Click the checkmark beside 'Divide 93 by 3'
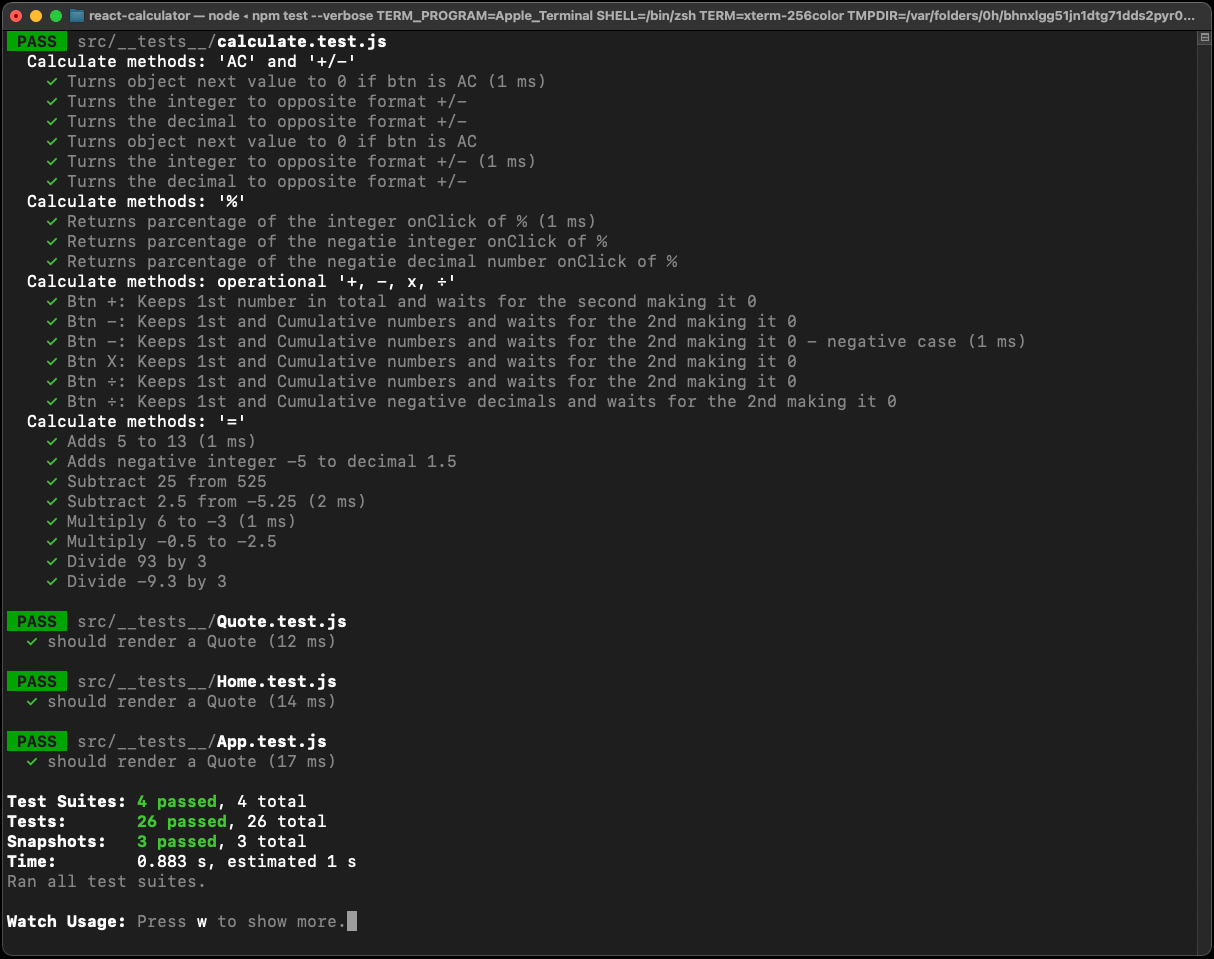The width and height of the screenshot is (1214, 959). (51, 561)
